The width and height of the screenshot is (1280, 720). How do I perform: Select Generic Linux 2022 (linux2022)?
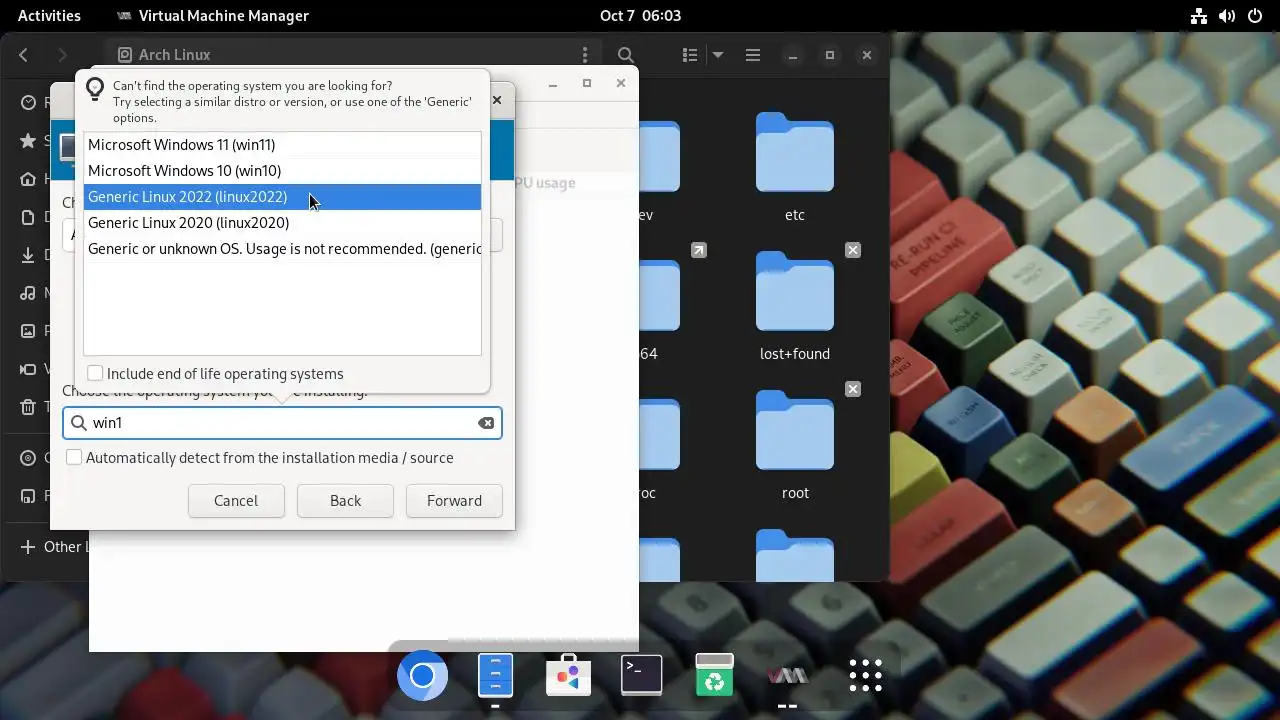282,197
